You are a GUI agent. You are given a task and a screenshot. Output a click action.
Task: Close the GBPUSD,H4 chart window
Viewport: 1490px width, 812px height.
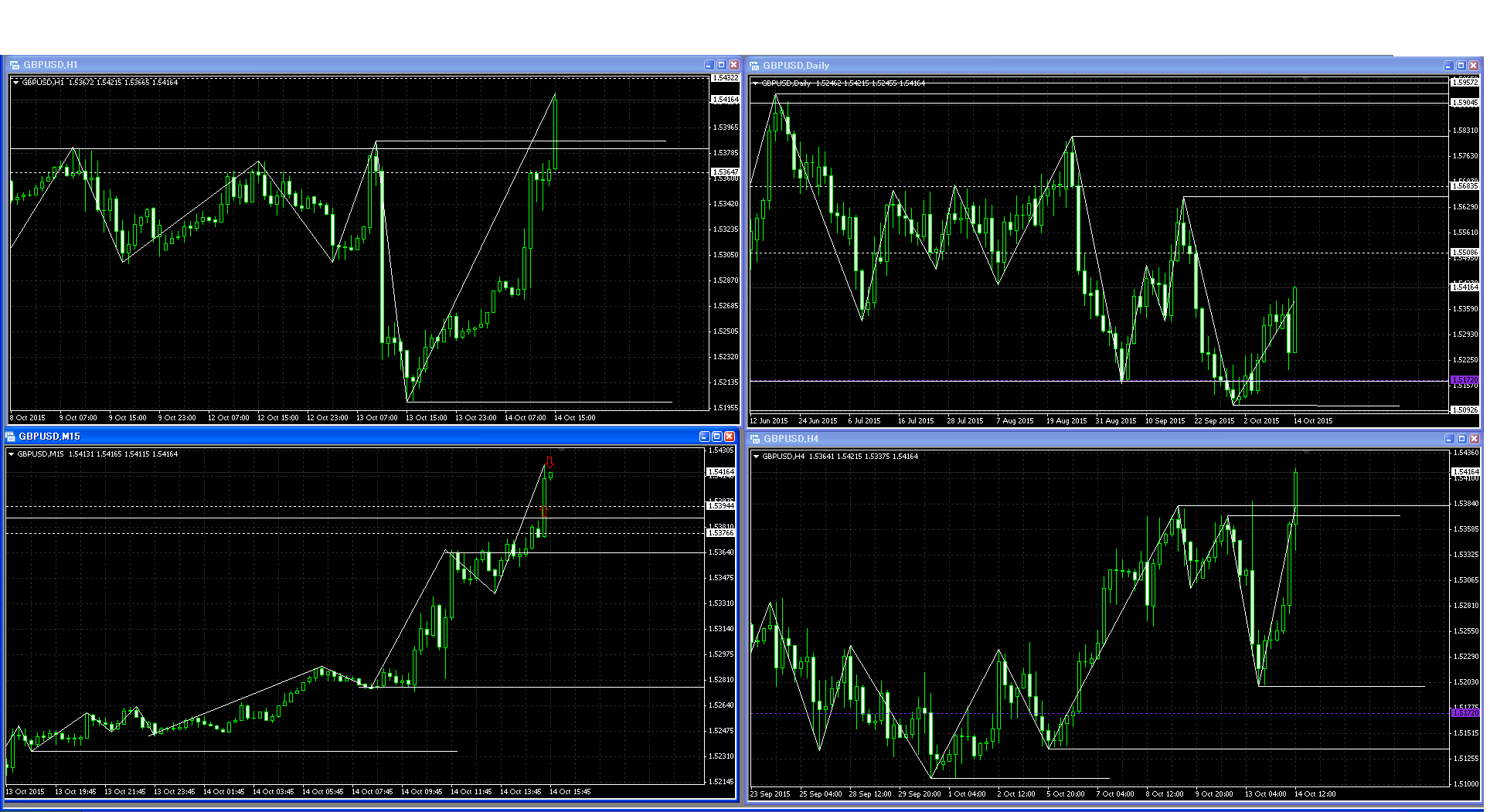(1474, 440)
